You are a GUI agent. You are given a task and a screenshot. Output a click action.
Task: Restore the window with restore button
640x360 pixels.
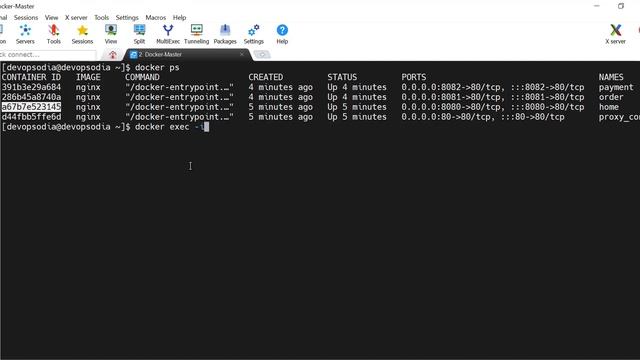(621, 6)
